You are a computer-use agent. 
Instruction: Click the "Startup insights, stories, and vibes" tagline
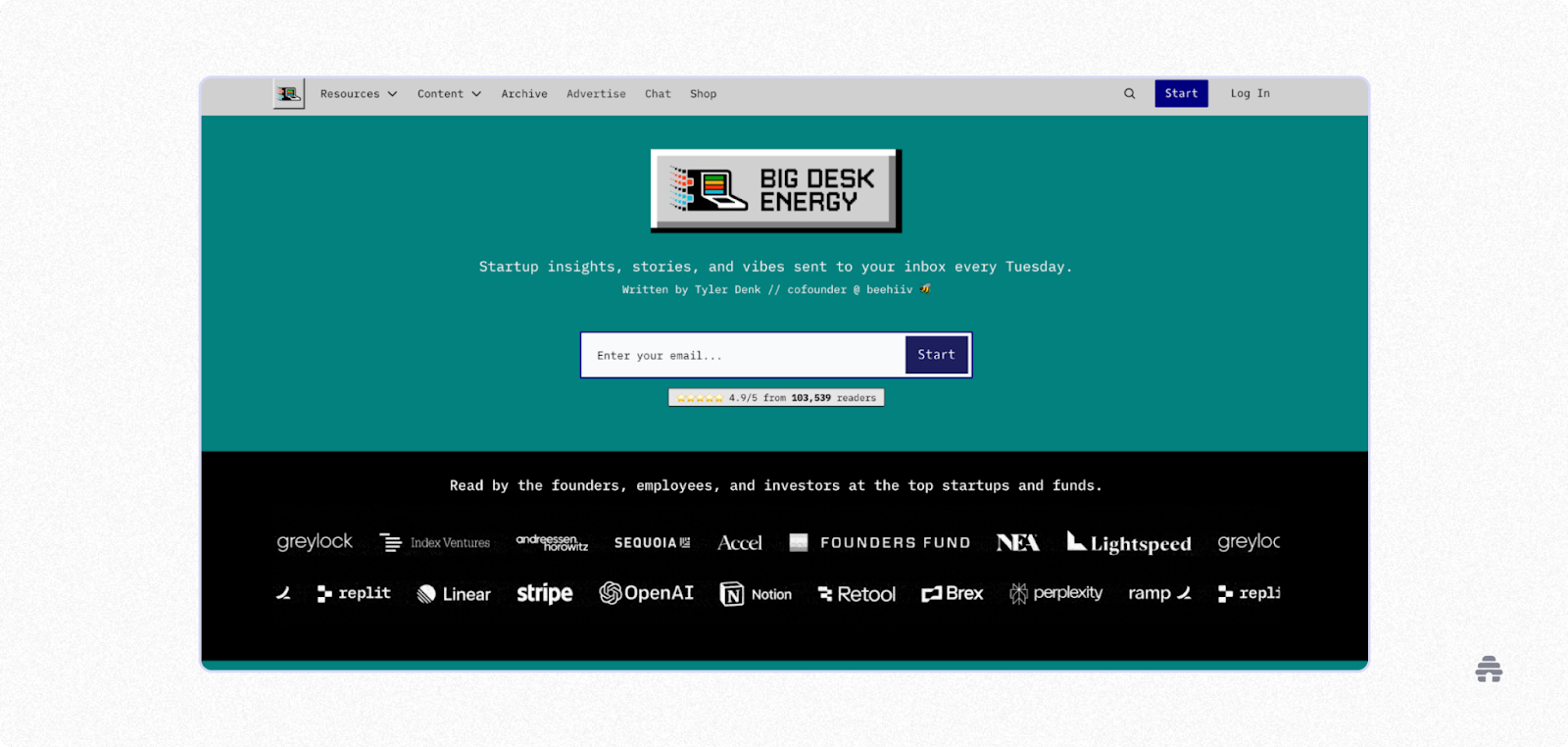[x=775, y=267]
